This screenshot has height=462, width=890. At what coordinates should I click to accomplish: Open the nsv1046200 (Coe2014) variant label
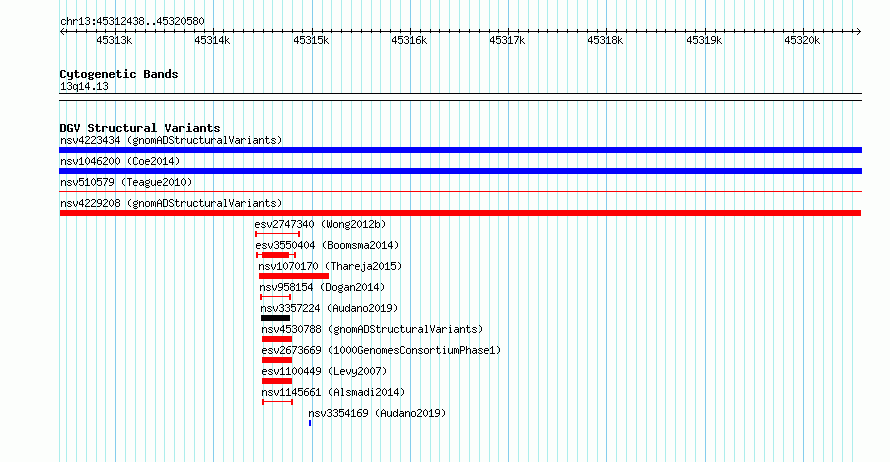[x=120, y=161]
